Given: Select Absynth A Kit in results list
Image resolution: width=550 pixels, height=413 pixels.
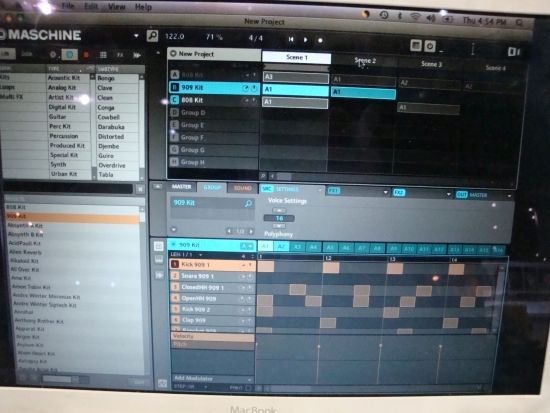Looking at the screenshot, I should [x=25, y=225].
